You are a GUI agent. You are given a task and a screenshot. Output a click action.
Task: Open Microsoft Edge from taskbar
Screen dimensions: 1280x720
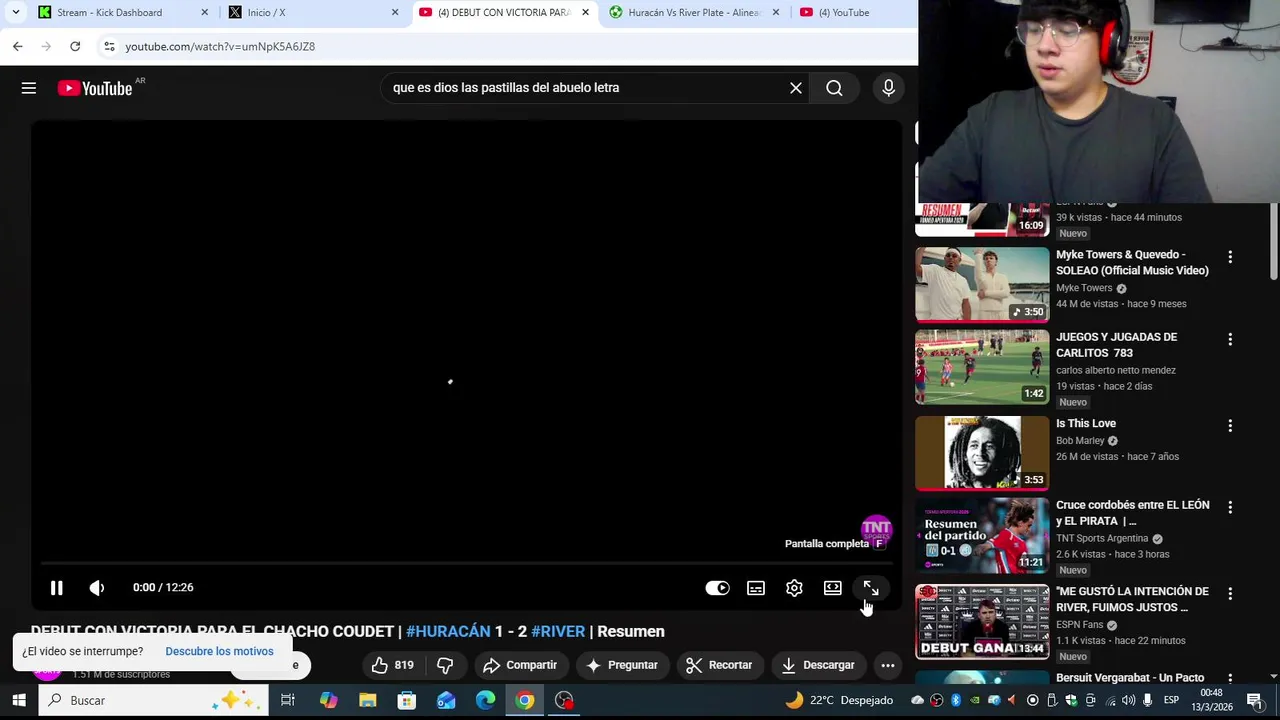[x=485, y=700]
